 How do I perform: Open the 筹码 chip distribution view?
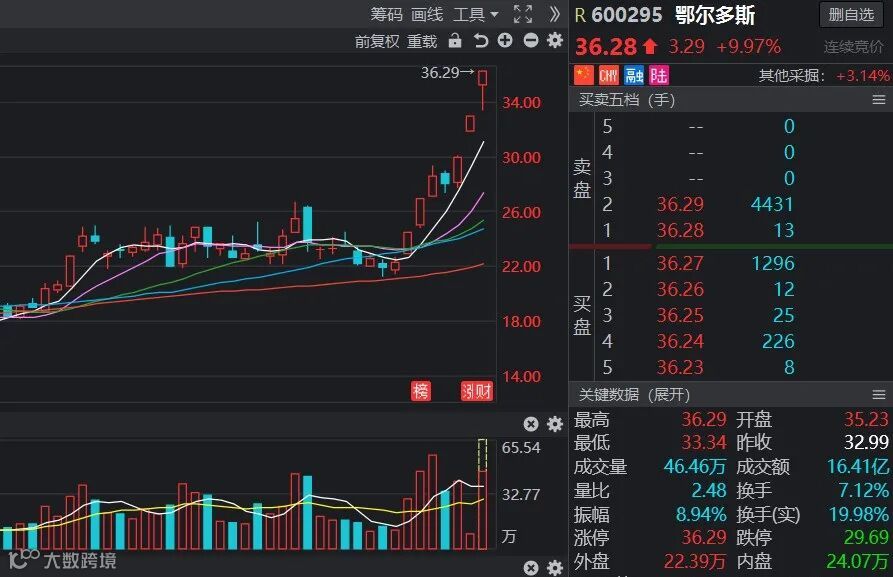pos(387,14)
